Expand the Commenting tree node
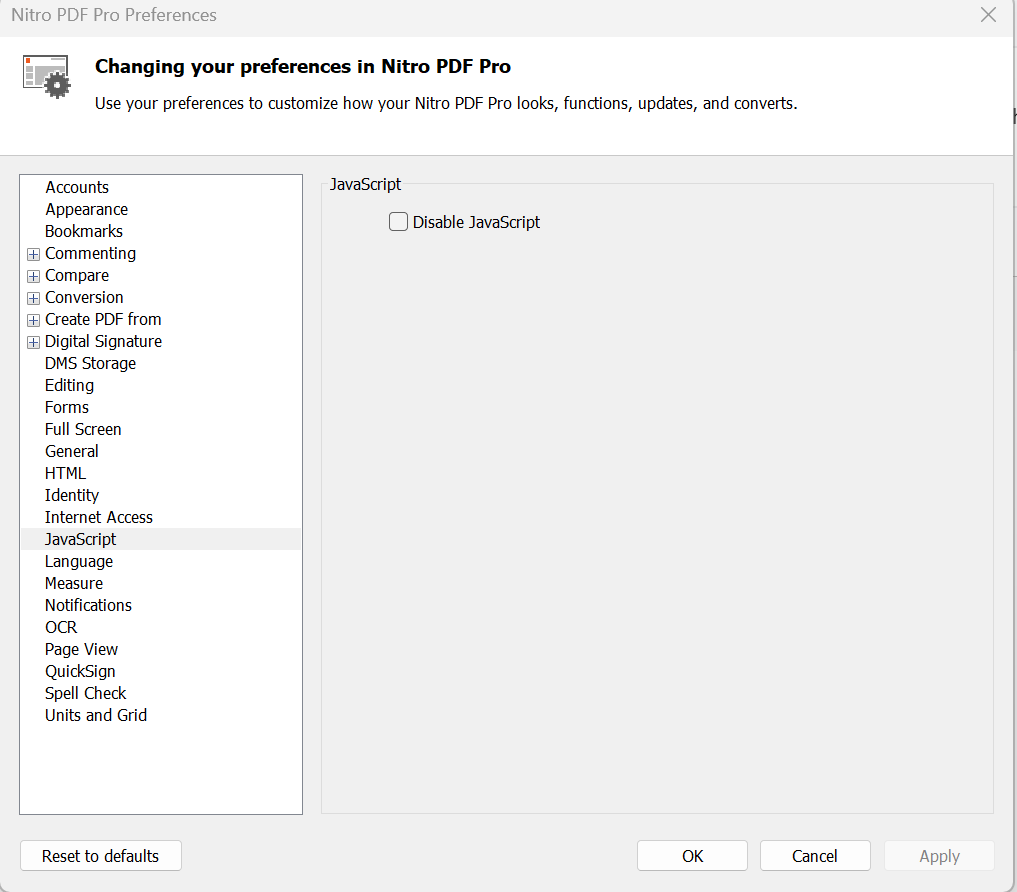 point(33,254)
